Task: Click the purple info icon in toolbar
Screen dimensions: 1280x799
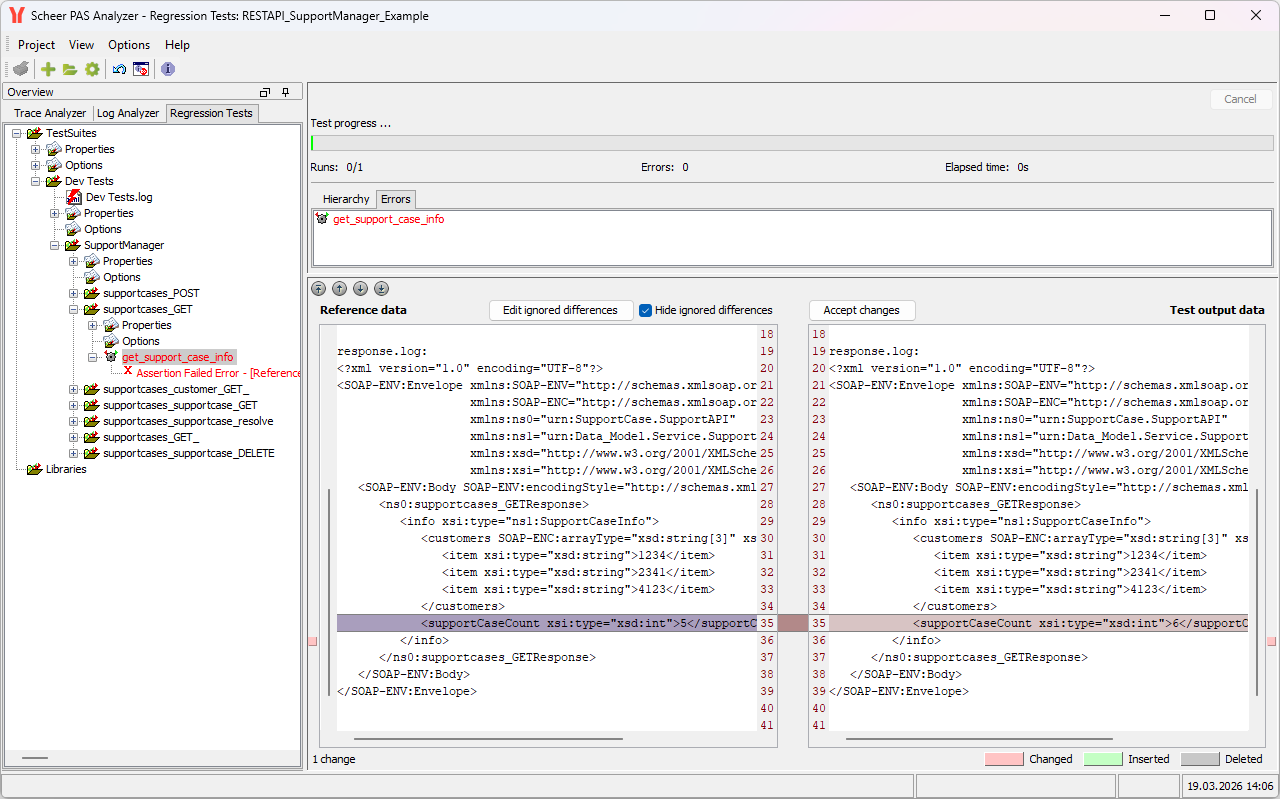Action: (168, 69)
